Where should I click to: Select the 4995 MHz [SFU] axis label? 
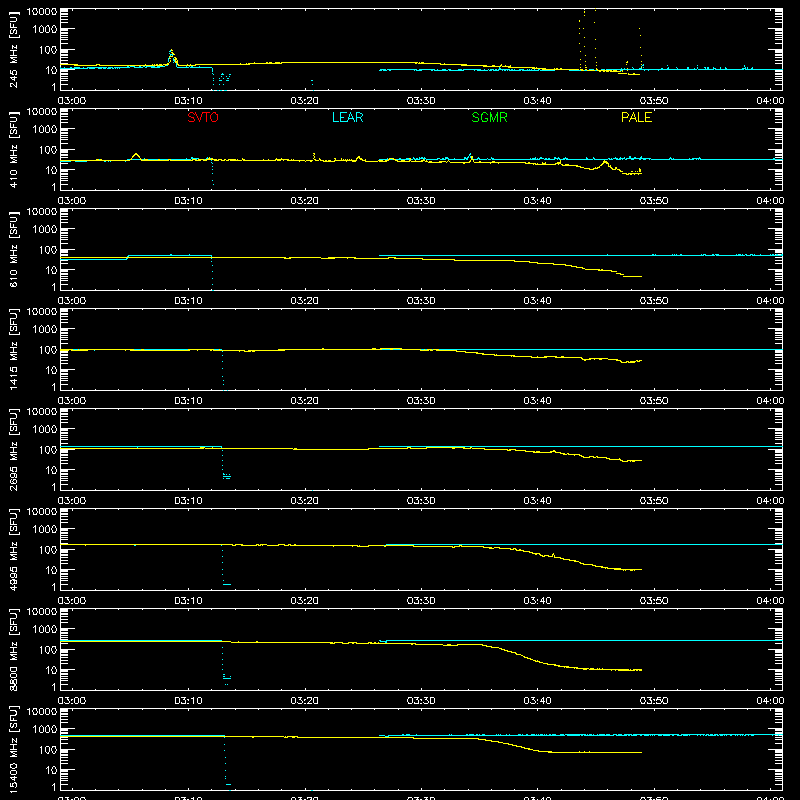tap(13, 549)
